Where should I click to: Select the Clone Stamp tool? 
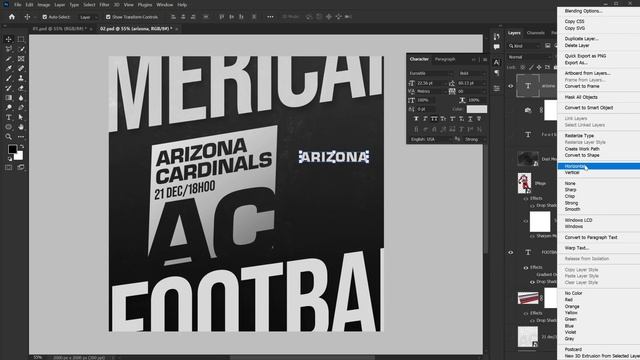[x=21, y=78]
